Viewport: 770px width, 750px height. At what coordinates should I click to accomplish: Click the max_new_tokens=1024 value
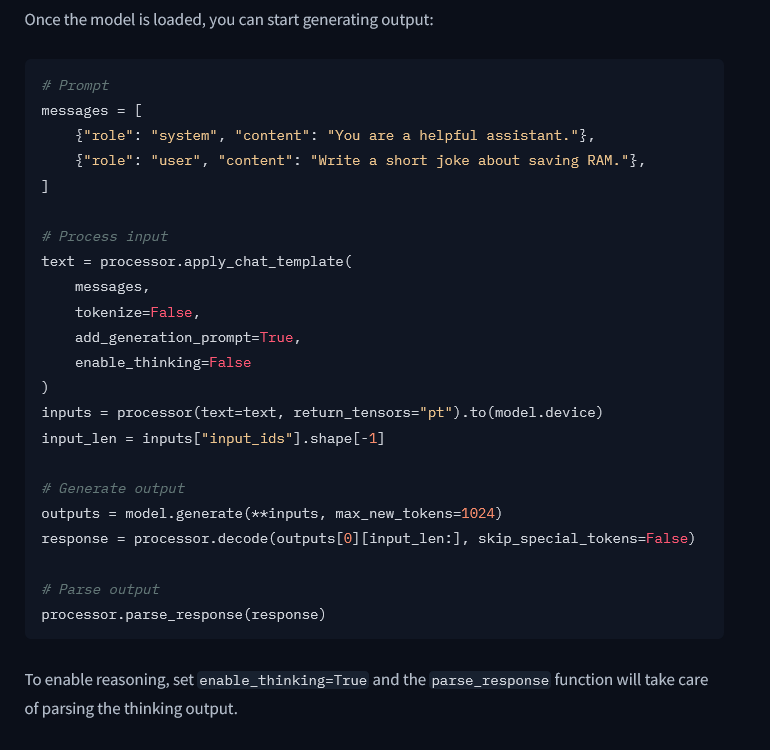click(415, 514)
